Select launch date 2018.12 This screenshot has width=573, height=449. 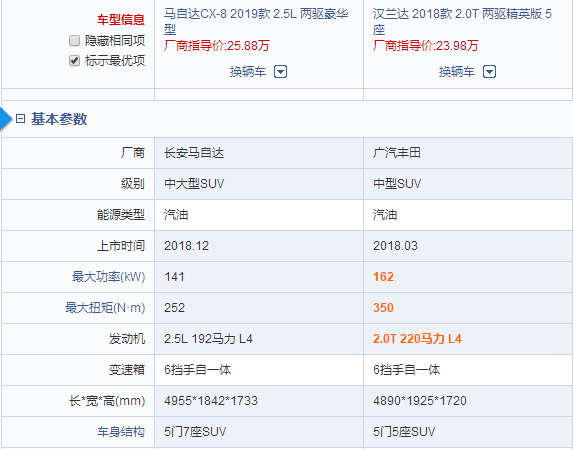[186, 246]
